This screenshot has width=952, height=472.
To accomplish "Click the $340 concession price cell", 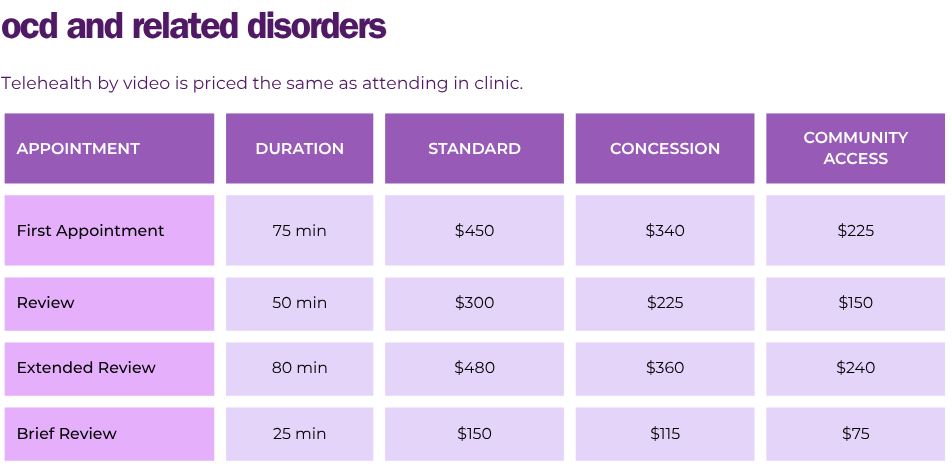I will tap(665, 230).
